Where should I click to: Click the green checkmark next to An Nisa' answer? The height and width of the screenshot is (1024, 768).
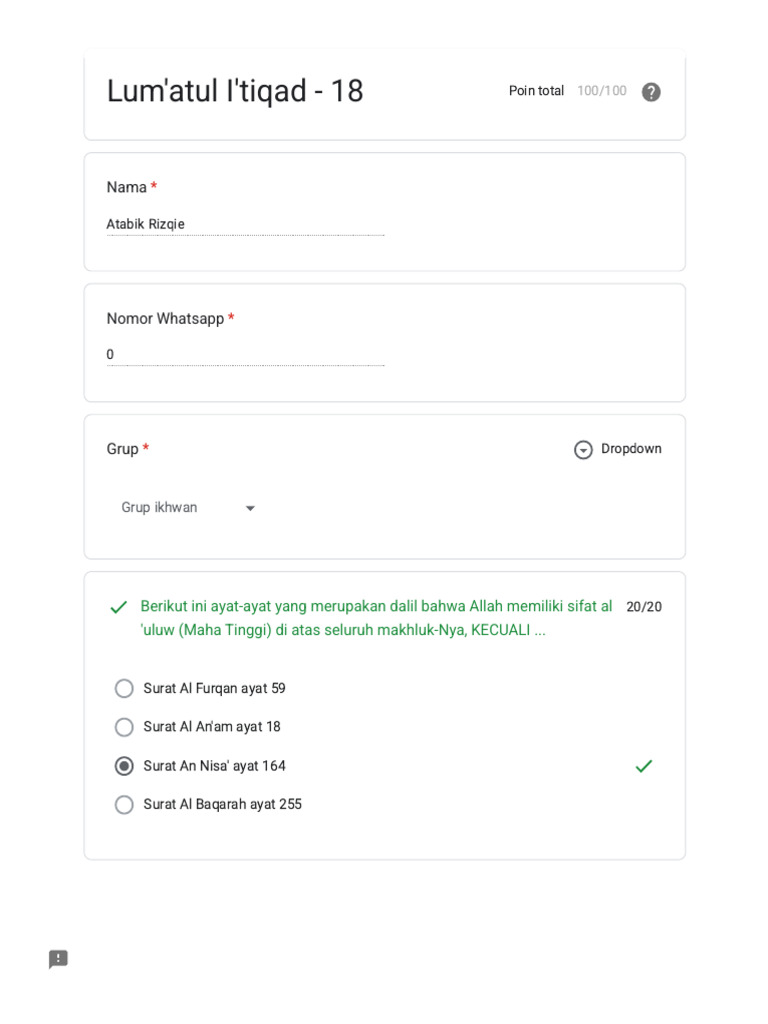644,766
